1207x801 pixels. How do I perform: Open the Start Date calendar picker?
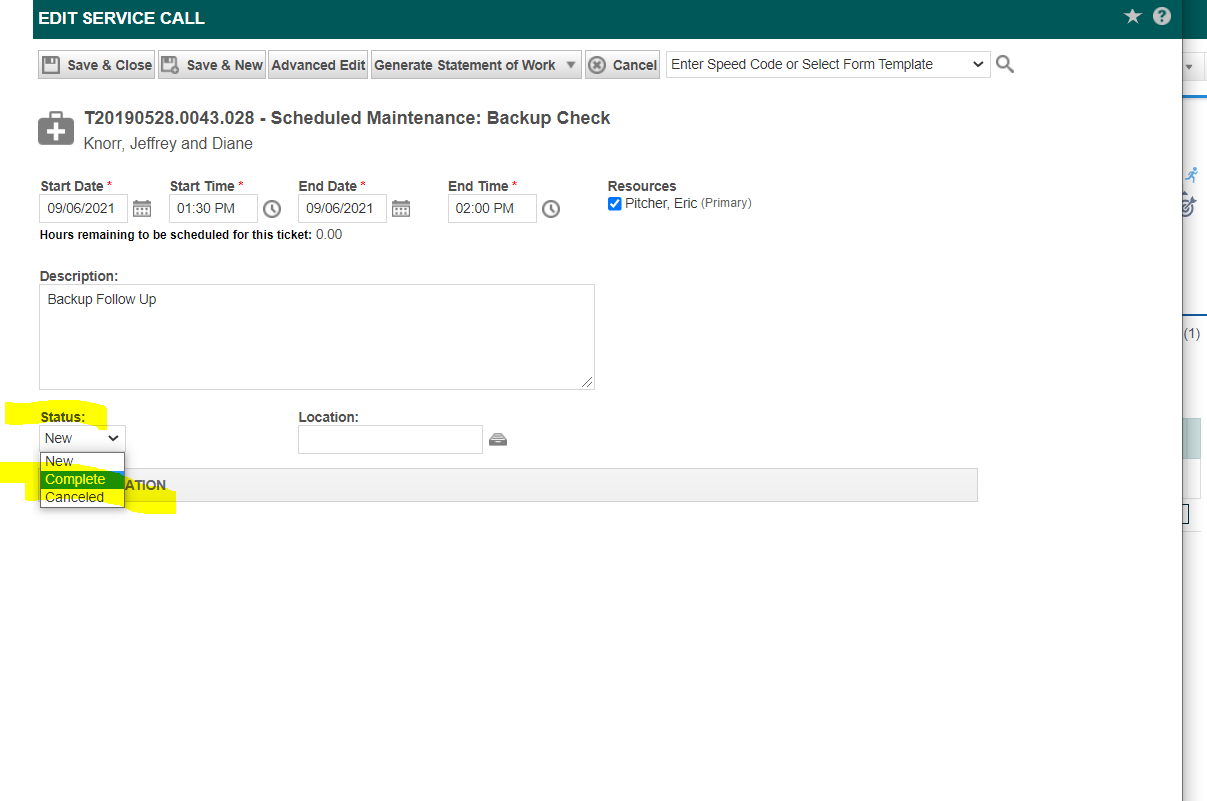[x=142, y=208]
